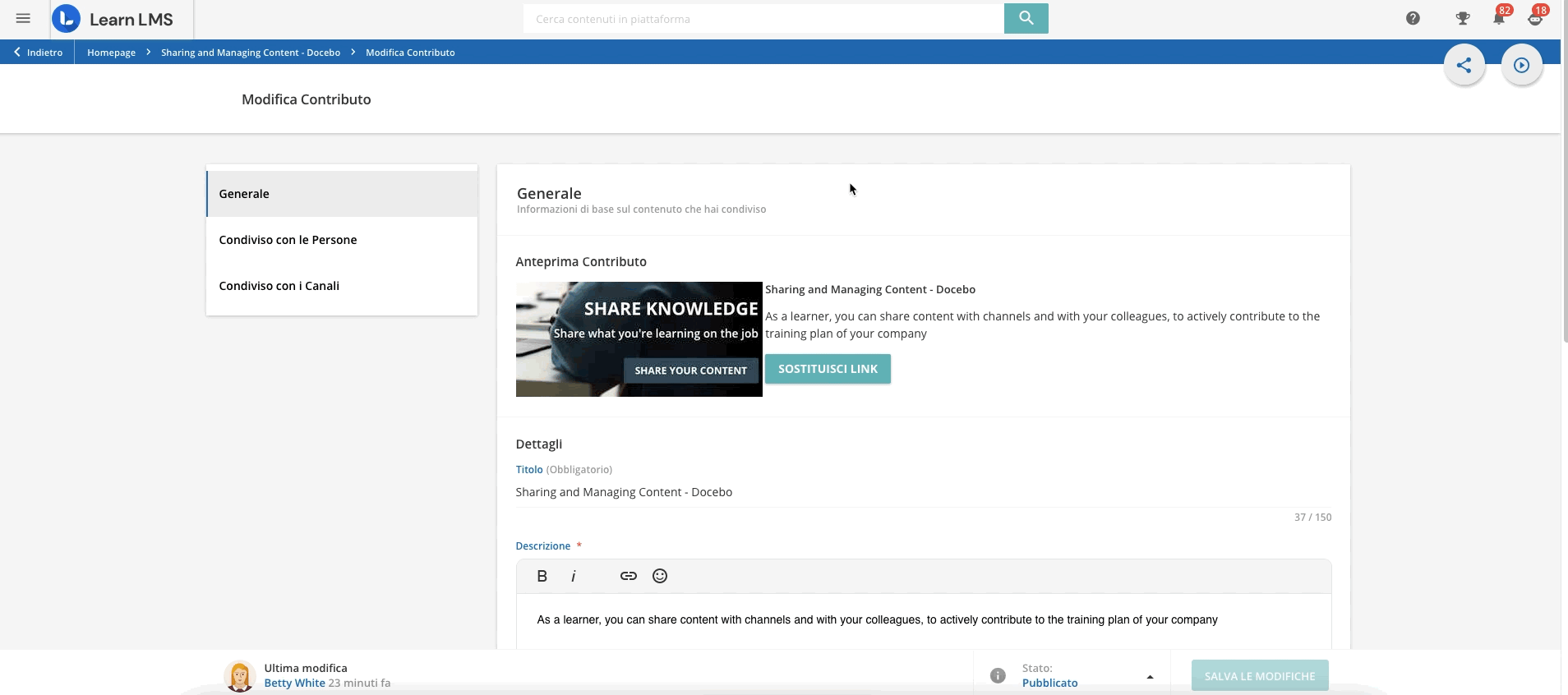Open the Stato Pubblicato dropdown

pos(1088,675)
